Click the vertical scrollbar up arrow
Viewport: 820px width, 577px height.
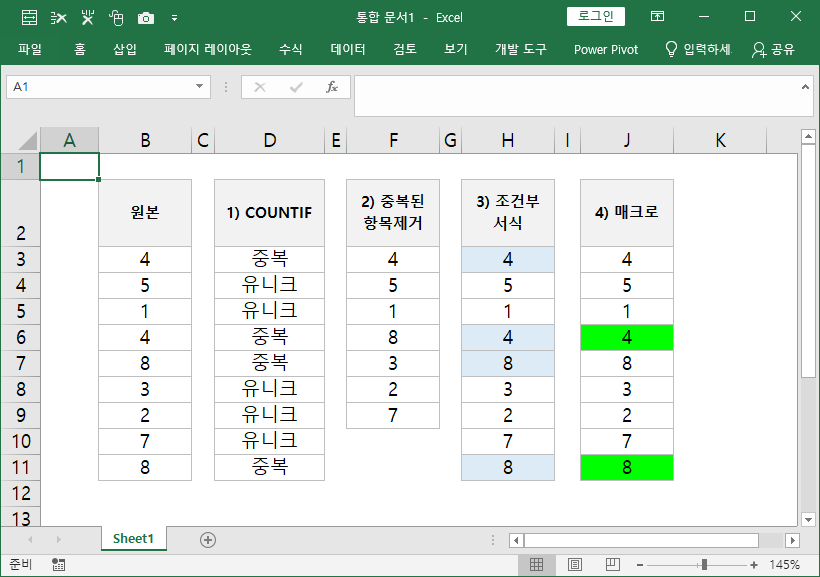point(808,137)
